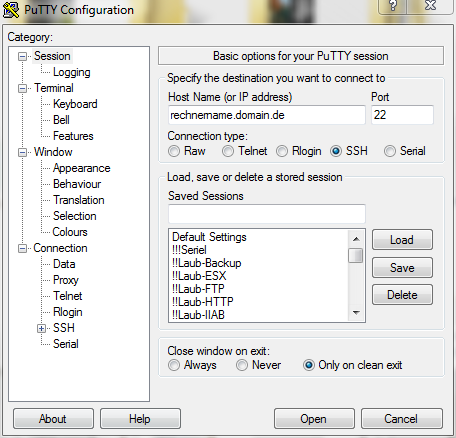Select the !!Laub-FTP saved session

coord(198,289)
